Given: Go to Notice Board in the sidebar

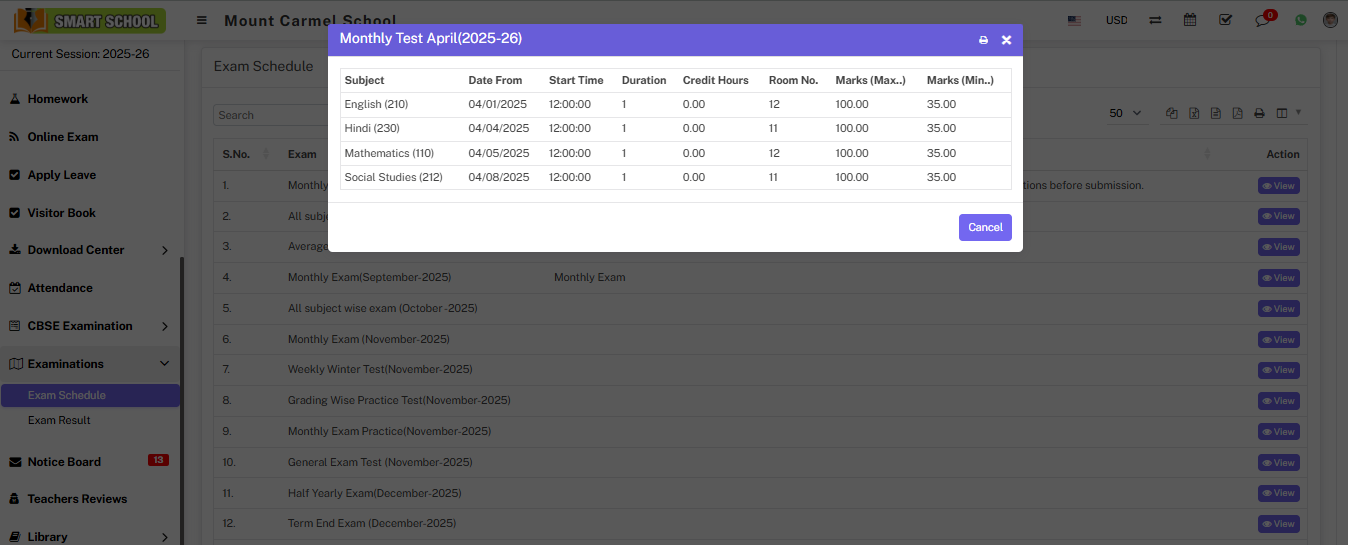Looking at the screenshot, I should point(64,462).
